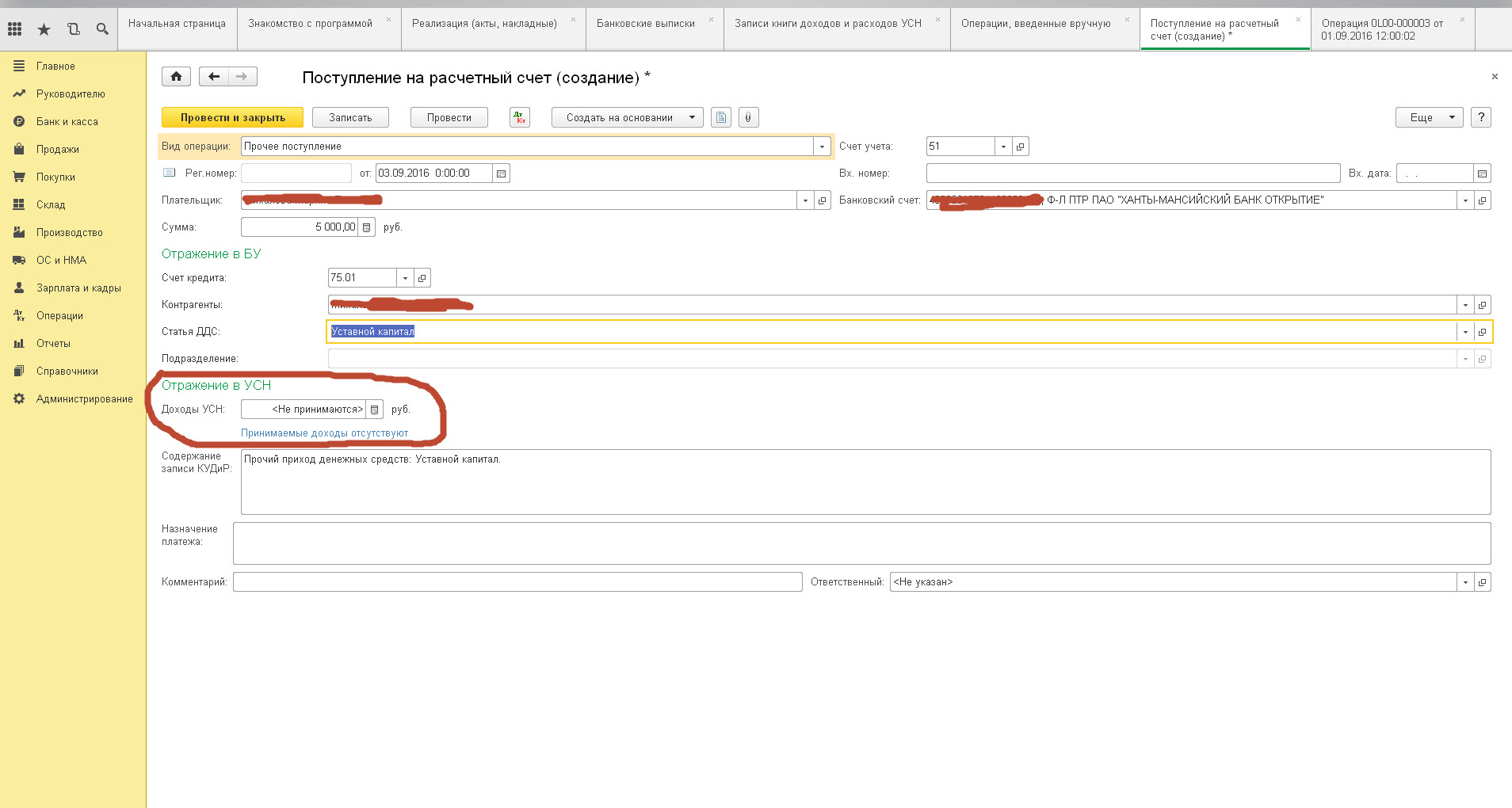1512x808 pixels.
Task: Click the Home icon button
Action: [x=176, y=77]
